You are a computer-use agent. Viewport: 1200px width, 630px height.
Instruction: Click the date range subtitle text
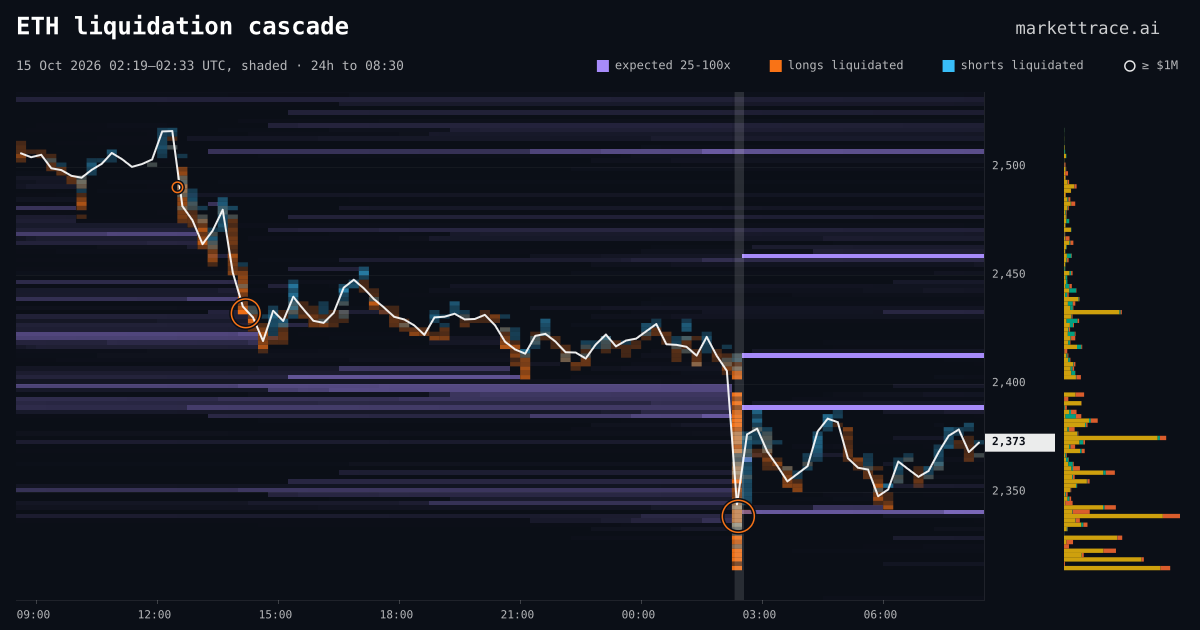pyautogui.click(x=210, y=66)
